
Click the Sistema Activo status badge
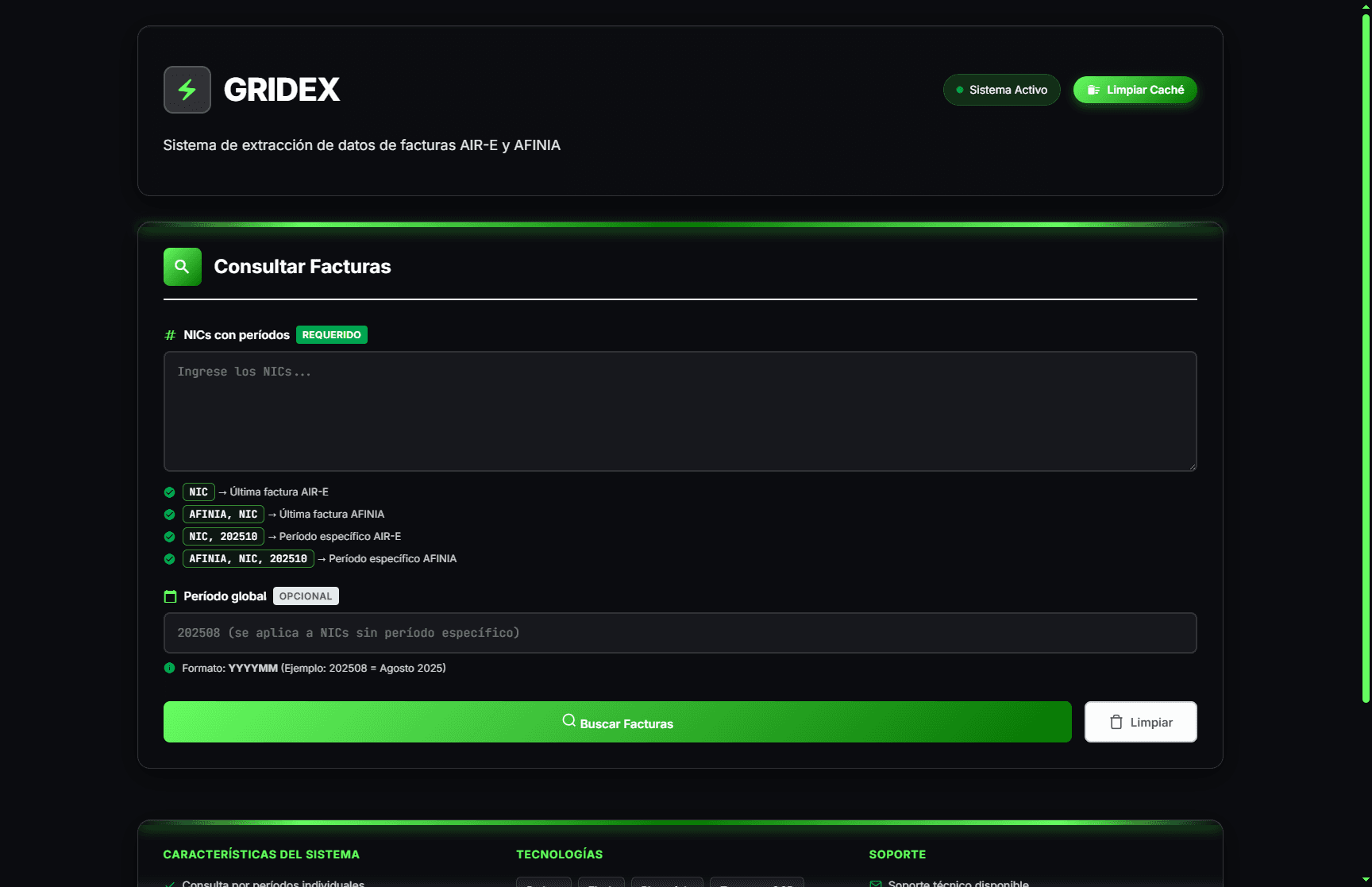(x=1001, y=90)
